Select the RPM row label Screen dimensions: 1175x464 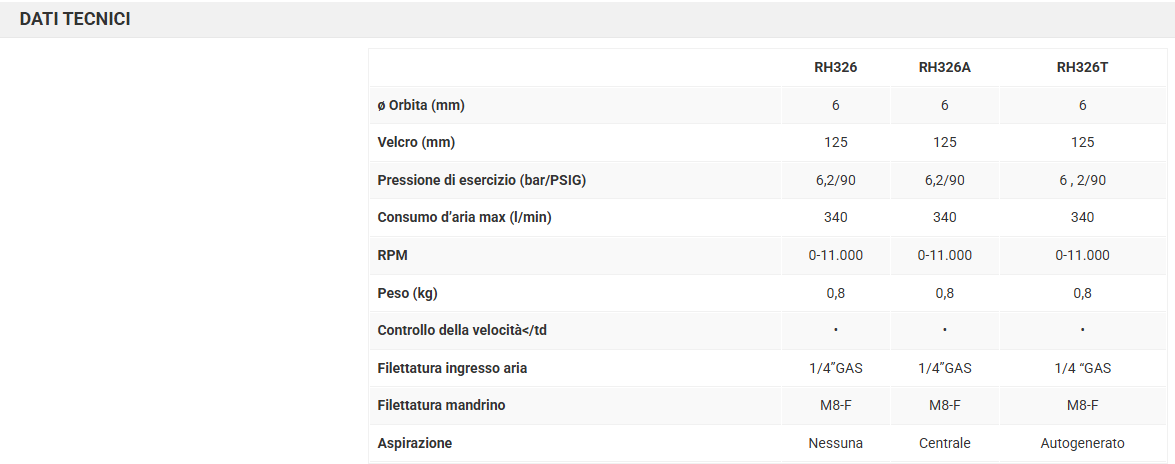[x=393, y=255]
